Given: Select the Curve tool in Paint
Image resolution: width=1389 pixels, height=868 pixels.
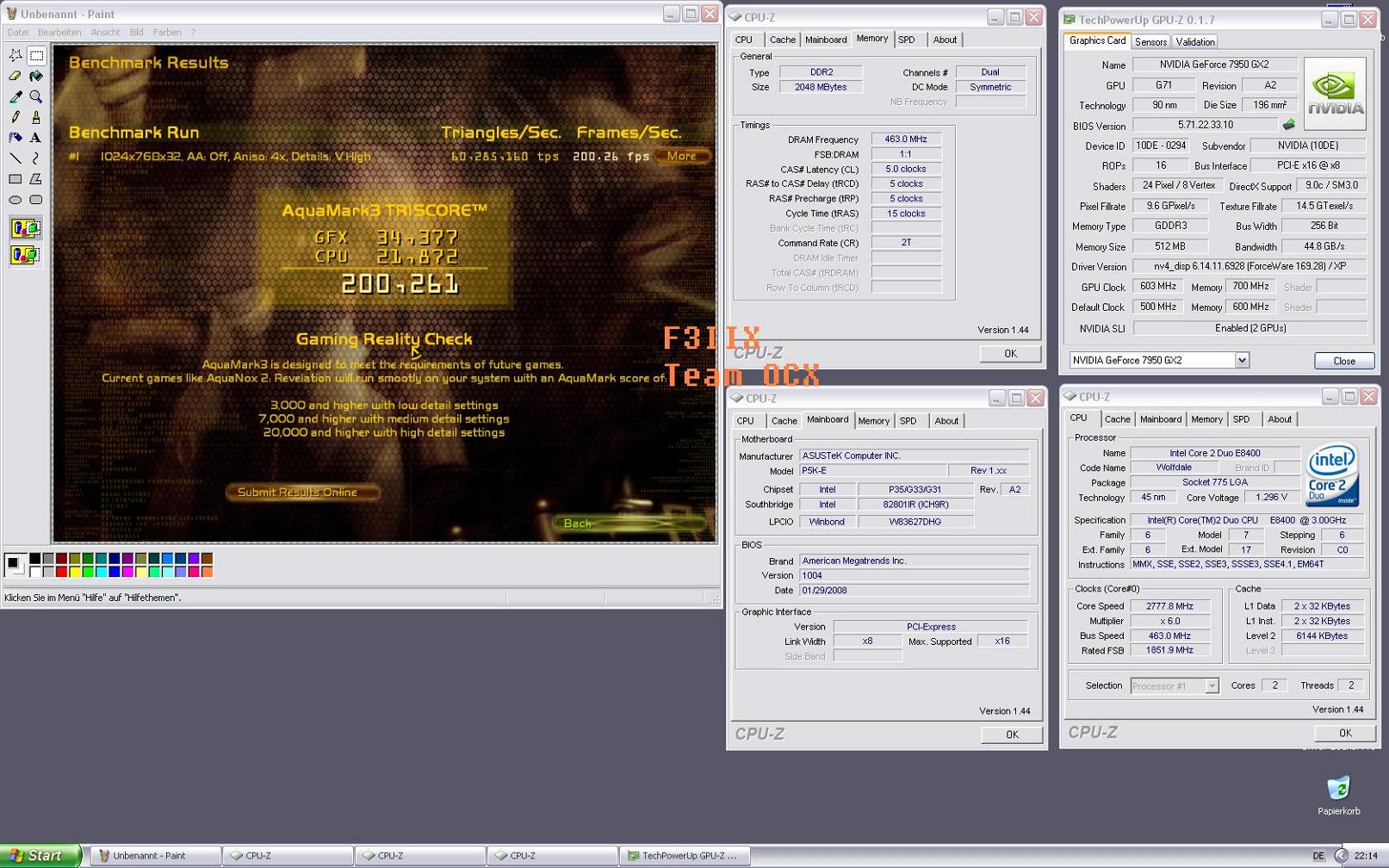Looking at the screenshot, I should [x=36, y=158].
